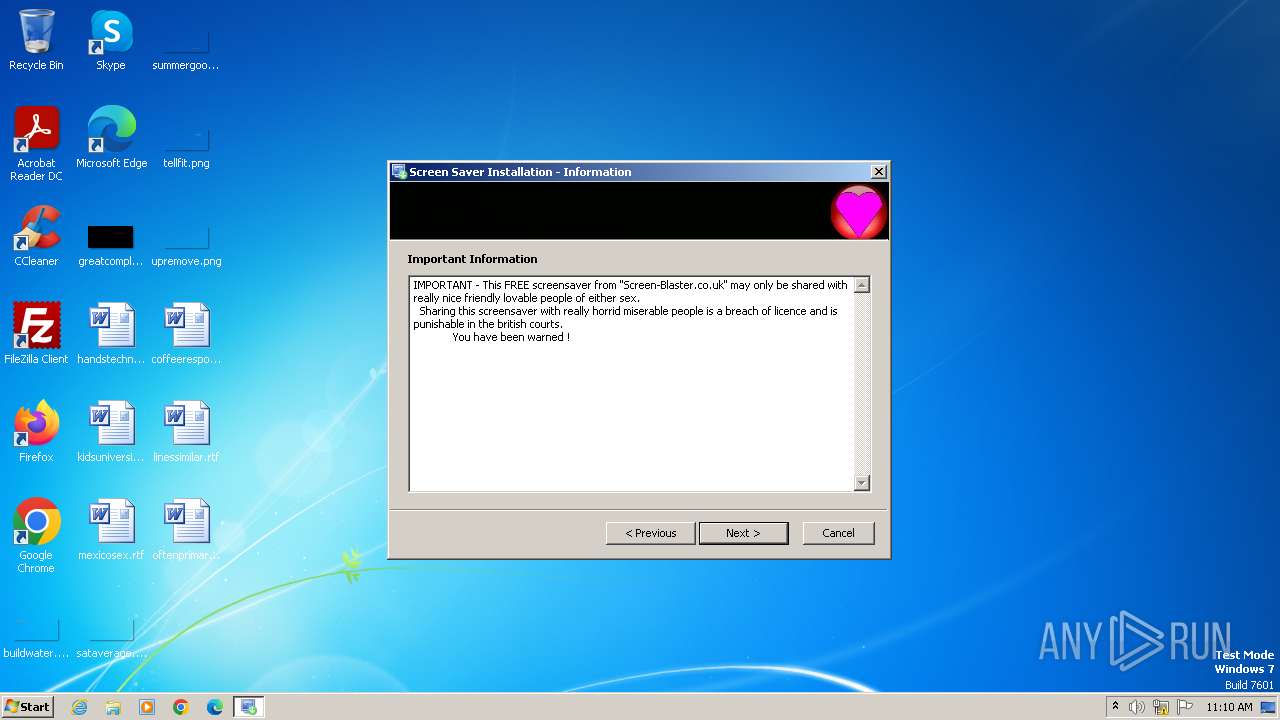Select the oftenprimar… Word document
This screenshot has width=1280, height=720.
point(186,530)
